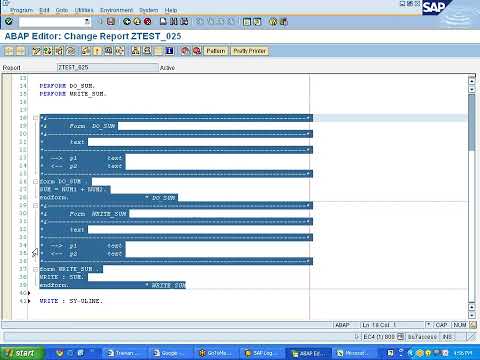Click the green Back arrow icon
The width and height of the screenshot is (480, 360).
(x=127, y=22)
